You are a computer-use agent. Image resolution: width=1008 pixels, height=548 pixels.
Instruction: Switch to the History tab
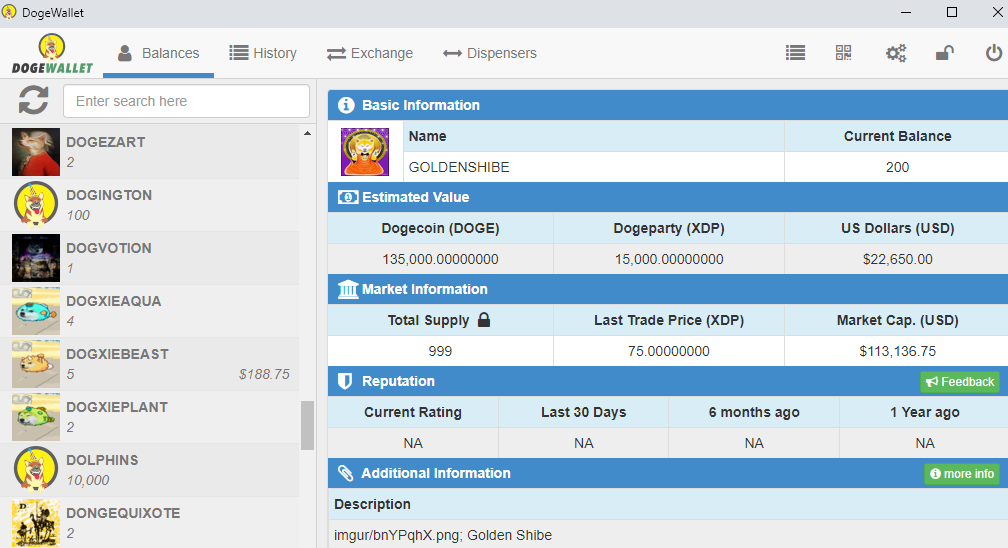click(x=263, y=53)
